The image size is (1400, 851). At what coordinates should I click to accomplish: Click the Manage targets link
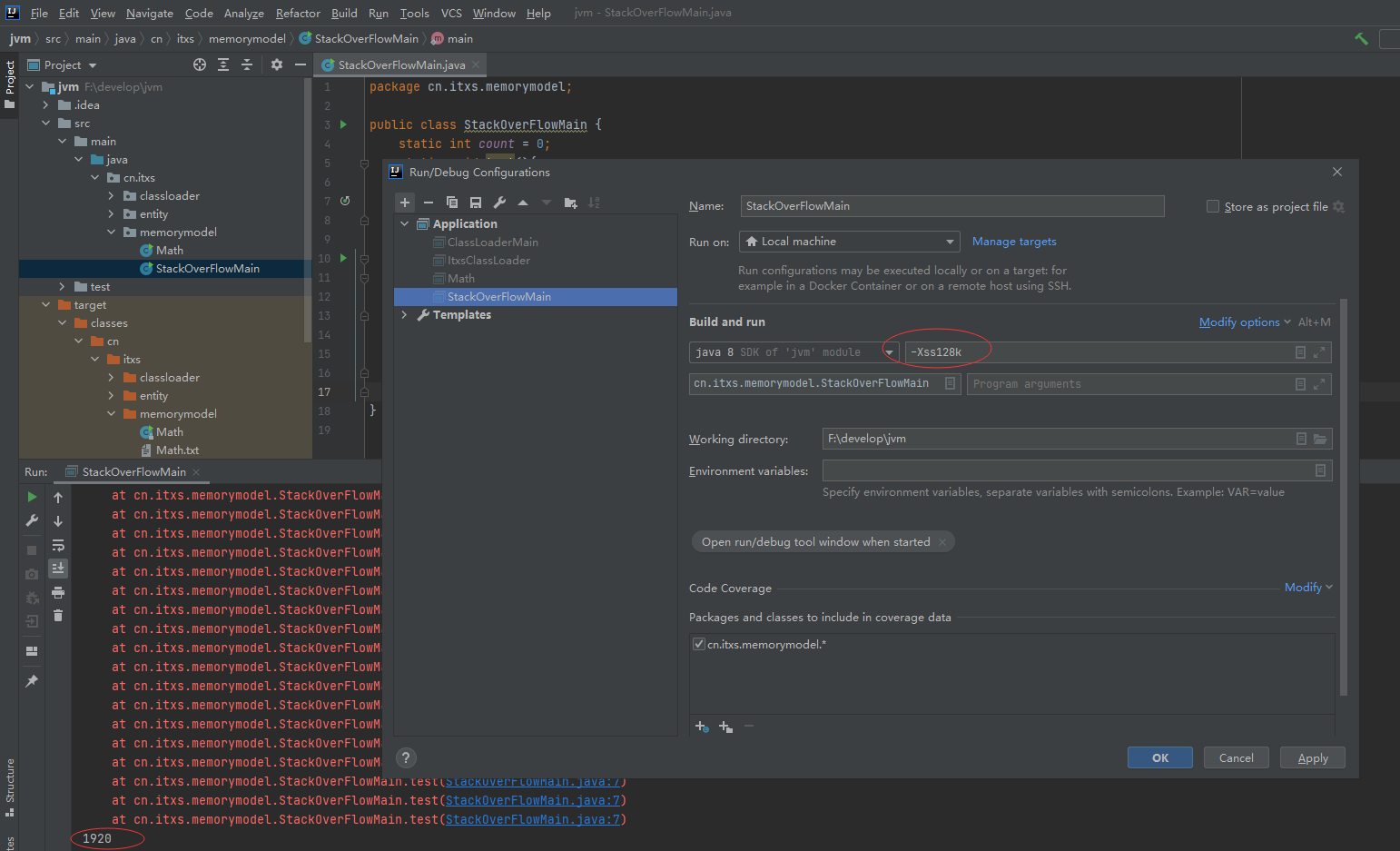[x=1014, y=242]
